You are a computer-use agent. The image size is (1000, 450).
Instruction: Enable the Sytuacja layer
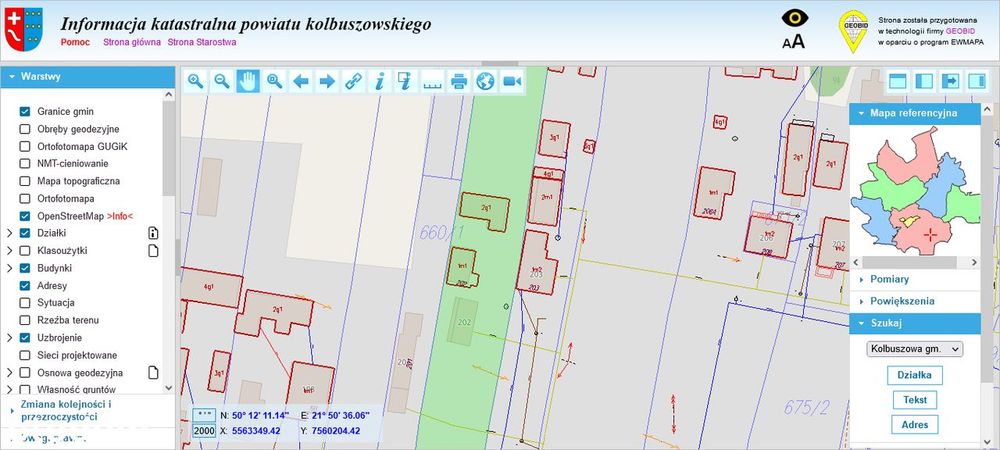point(25,303)
